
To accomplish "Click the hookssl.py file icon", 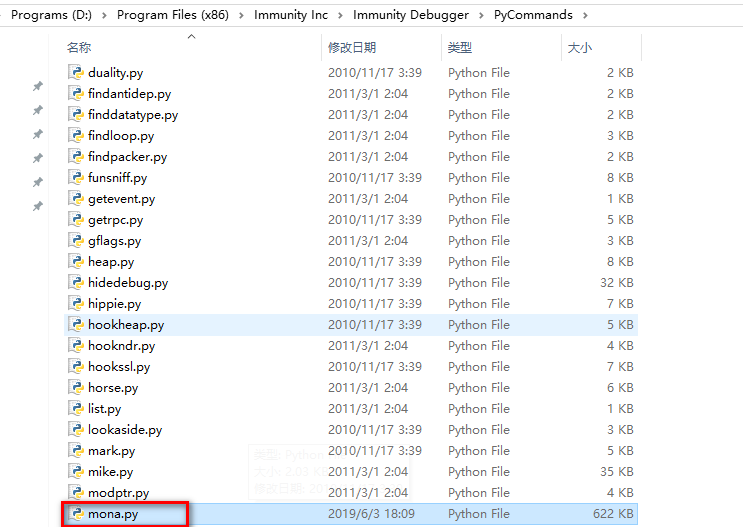I will click(x=76, y=366).
